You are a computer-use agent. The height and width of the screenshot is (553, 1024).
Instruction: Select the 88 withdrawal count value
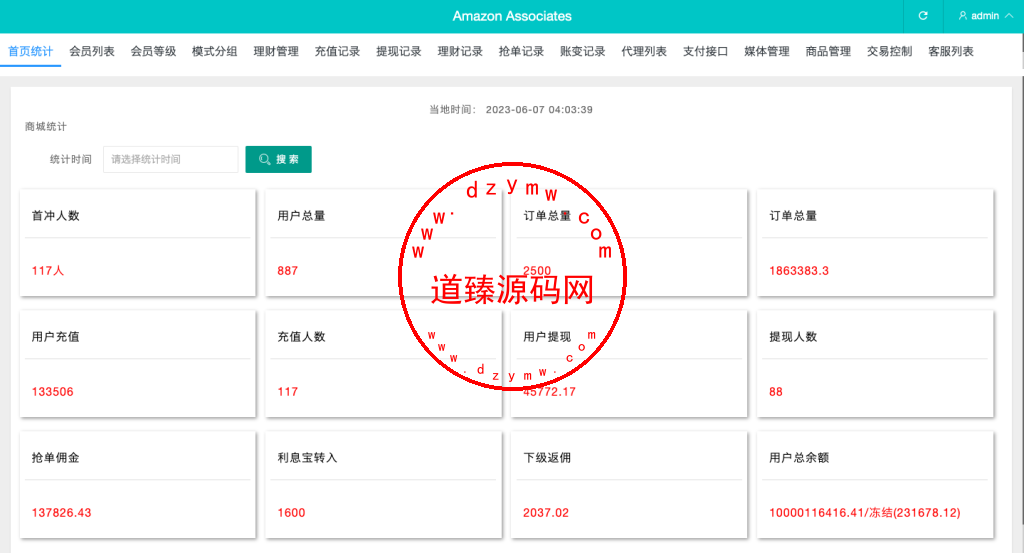tap(776, 392)
